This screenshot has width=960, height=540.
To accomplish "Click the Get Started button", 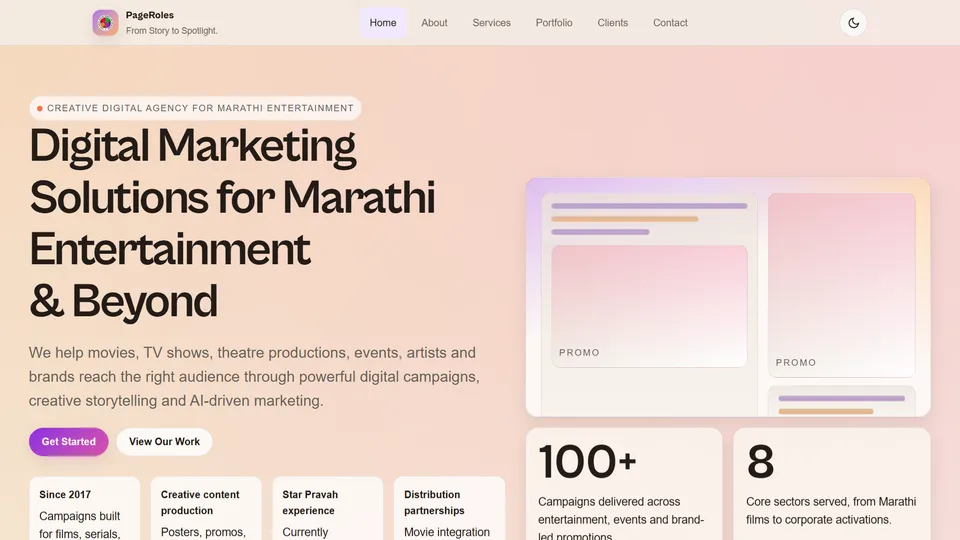I will coord(69,441).
